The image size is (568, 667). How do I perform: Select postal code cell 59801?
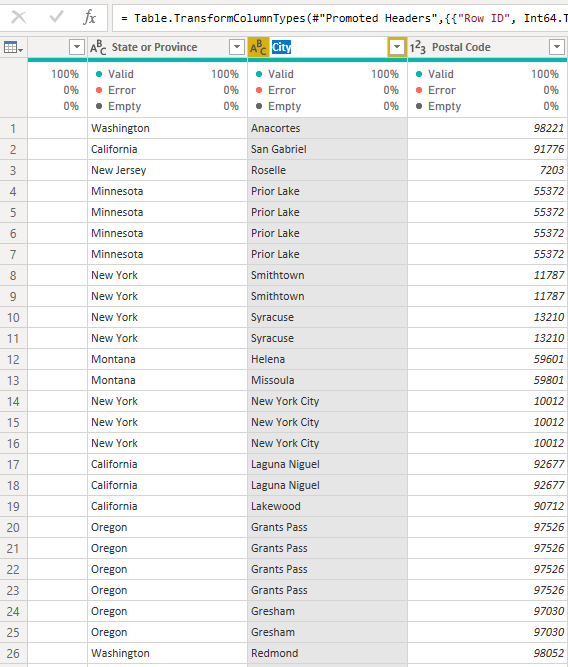pyautogui.click(x=488, y=380)
